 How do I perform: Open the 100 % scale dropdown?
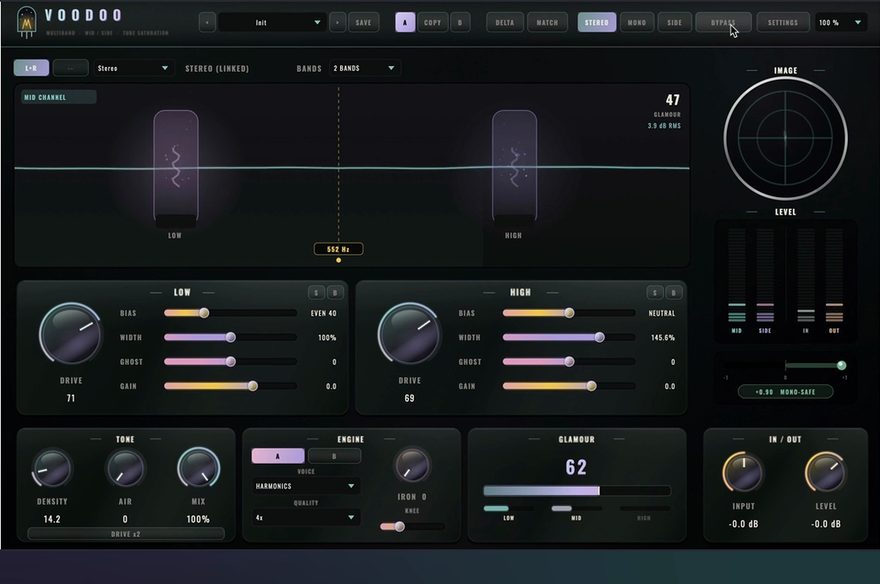click(840, 22)
